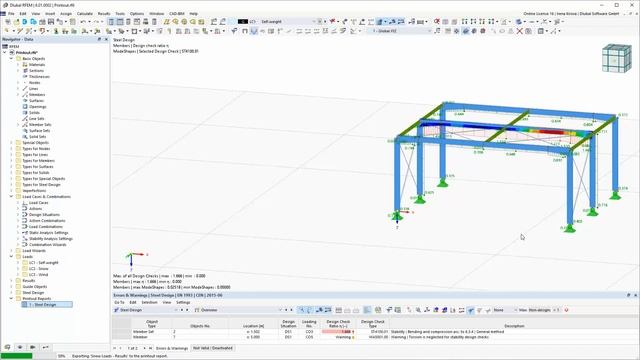Open the Results menu
This screenshot has width=640, height=360.
click(x=104, y=13)
